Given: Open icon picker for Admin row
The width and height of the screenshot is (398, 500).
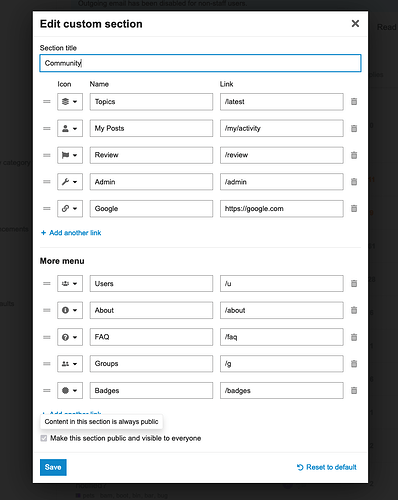Looking at the screenshot, I should pos(70,182).
